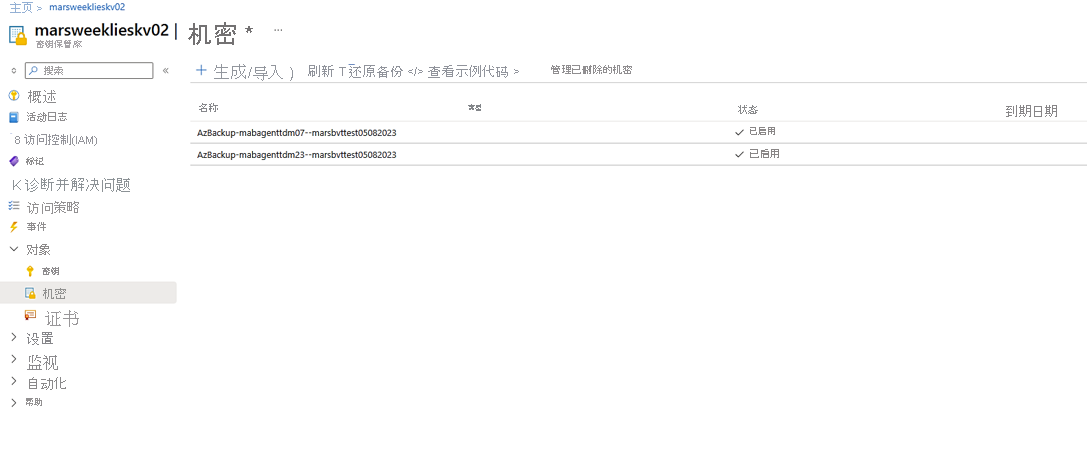Open secret AzBackup-mabagenttdm23--marsbvttest05082023

pos(297,155)
